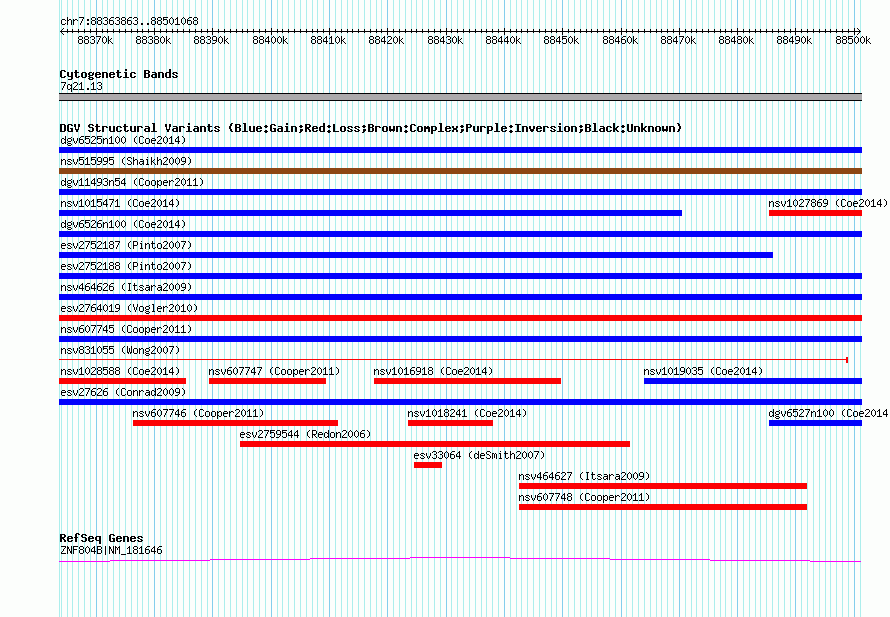Click the nsv607747 (Cooper2011) loss bar
Screen dimensions: 890x617
pos(267,381)
